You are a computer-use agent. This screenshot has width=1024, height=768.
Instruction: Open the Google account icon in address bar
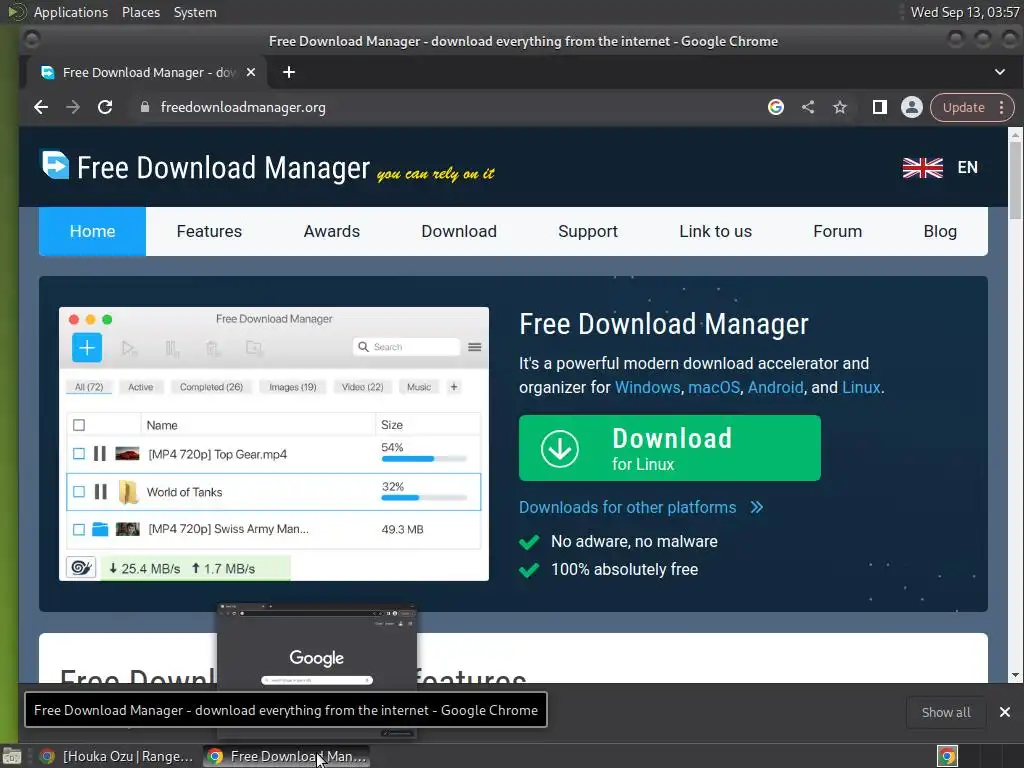click(776, 107)
